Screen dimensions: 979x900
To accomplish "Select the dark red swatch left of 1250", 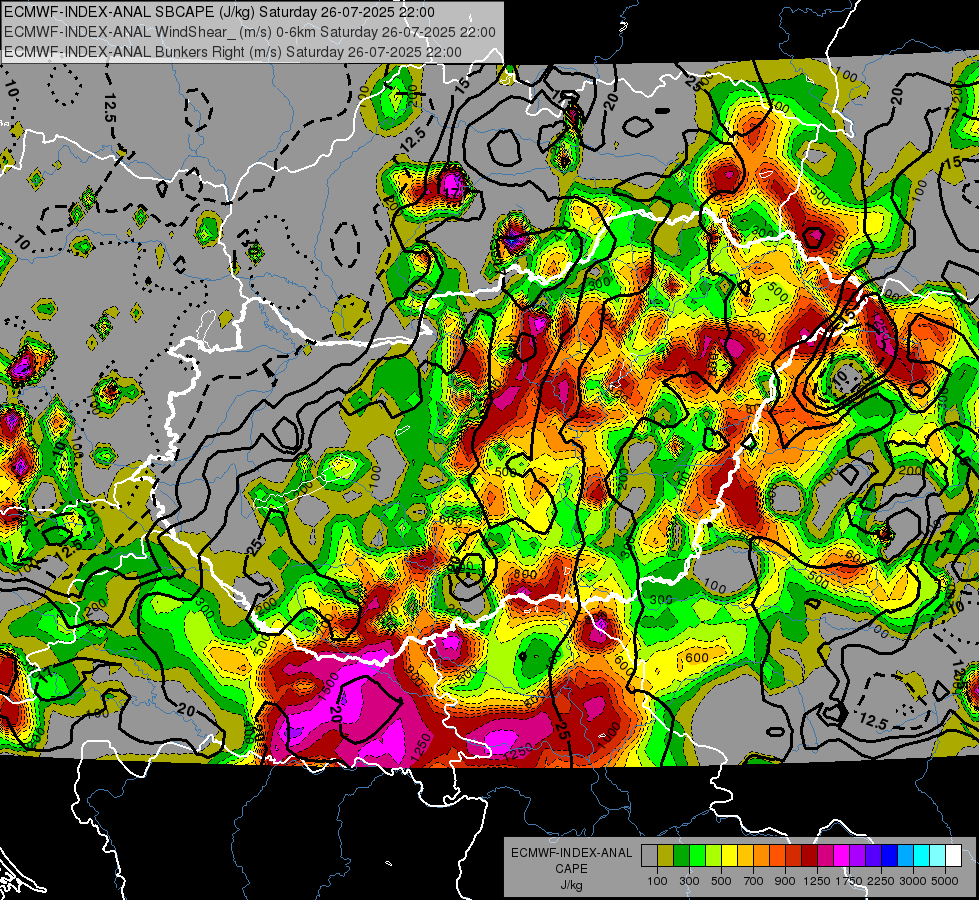I will pos(810,855).
